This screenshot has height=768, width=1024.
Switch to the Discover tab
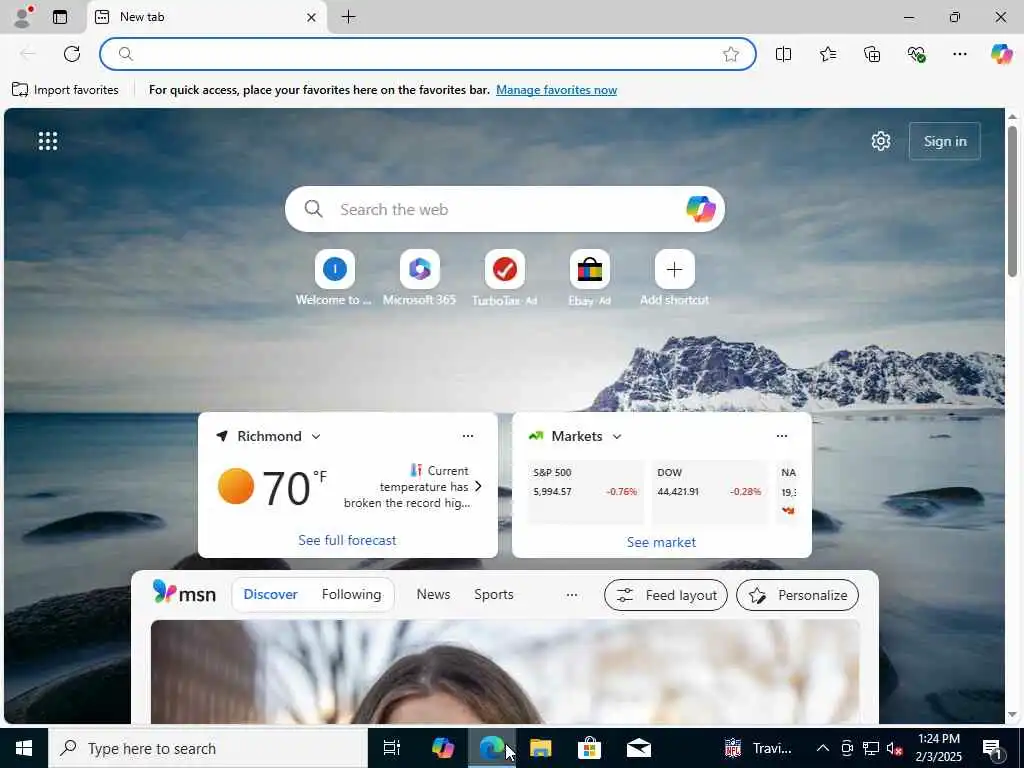[270, 594]
